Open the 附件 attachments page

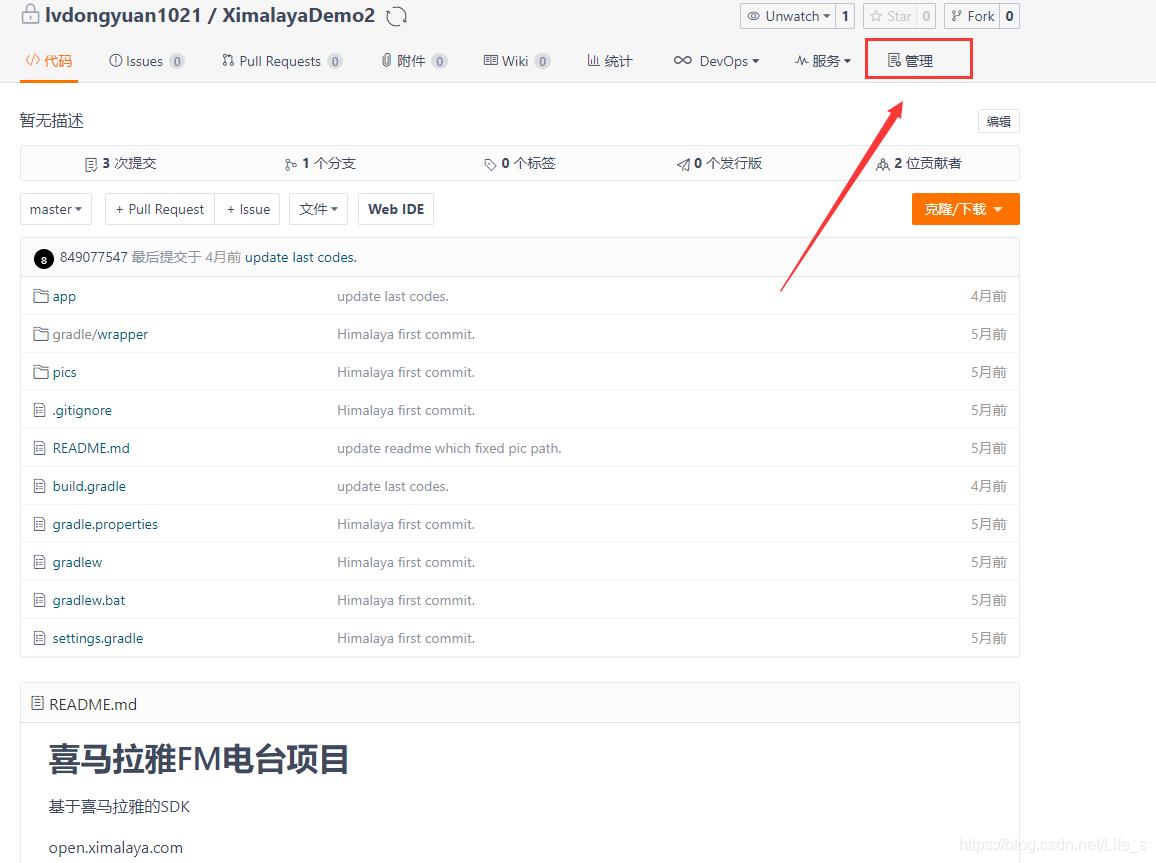tap(412, 60)
